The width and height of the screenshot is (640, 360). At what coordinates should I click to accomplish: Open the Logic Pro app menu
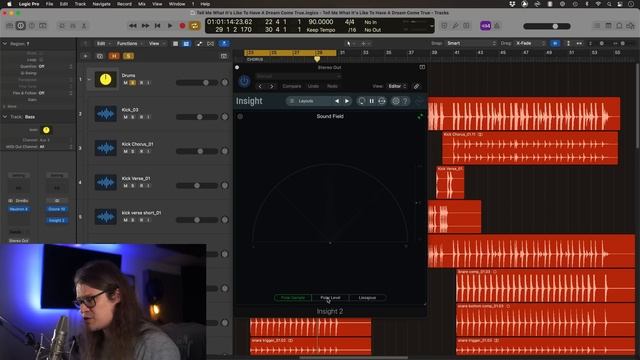(29, 4)
